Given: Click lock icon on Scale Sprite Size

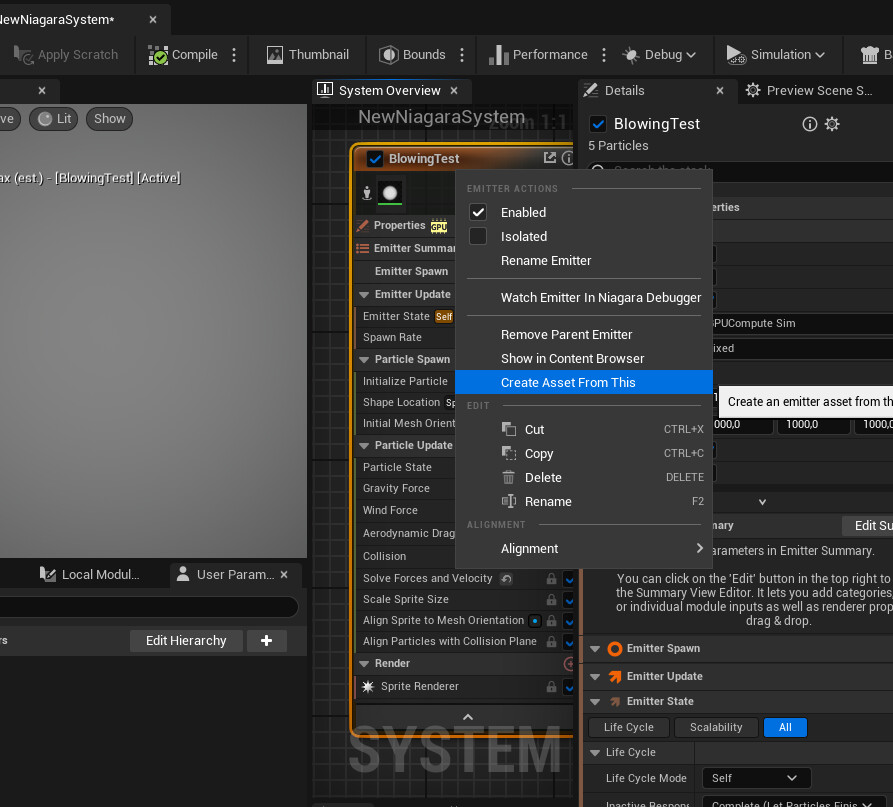Looking at the screenshot, I should (551, 600).
